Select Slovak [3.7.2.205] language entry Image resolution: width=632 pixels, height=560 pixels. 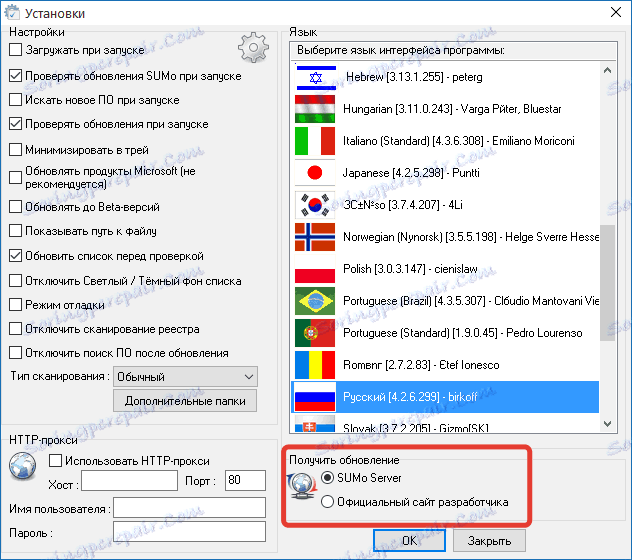point(445,423)
